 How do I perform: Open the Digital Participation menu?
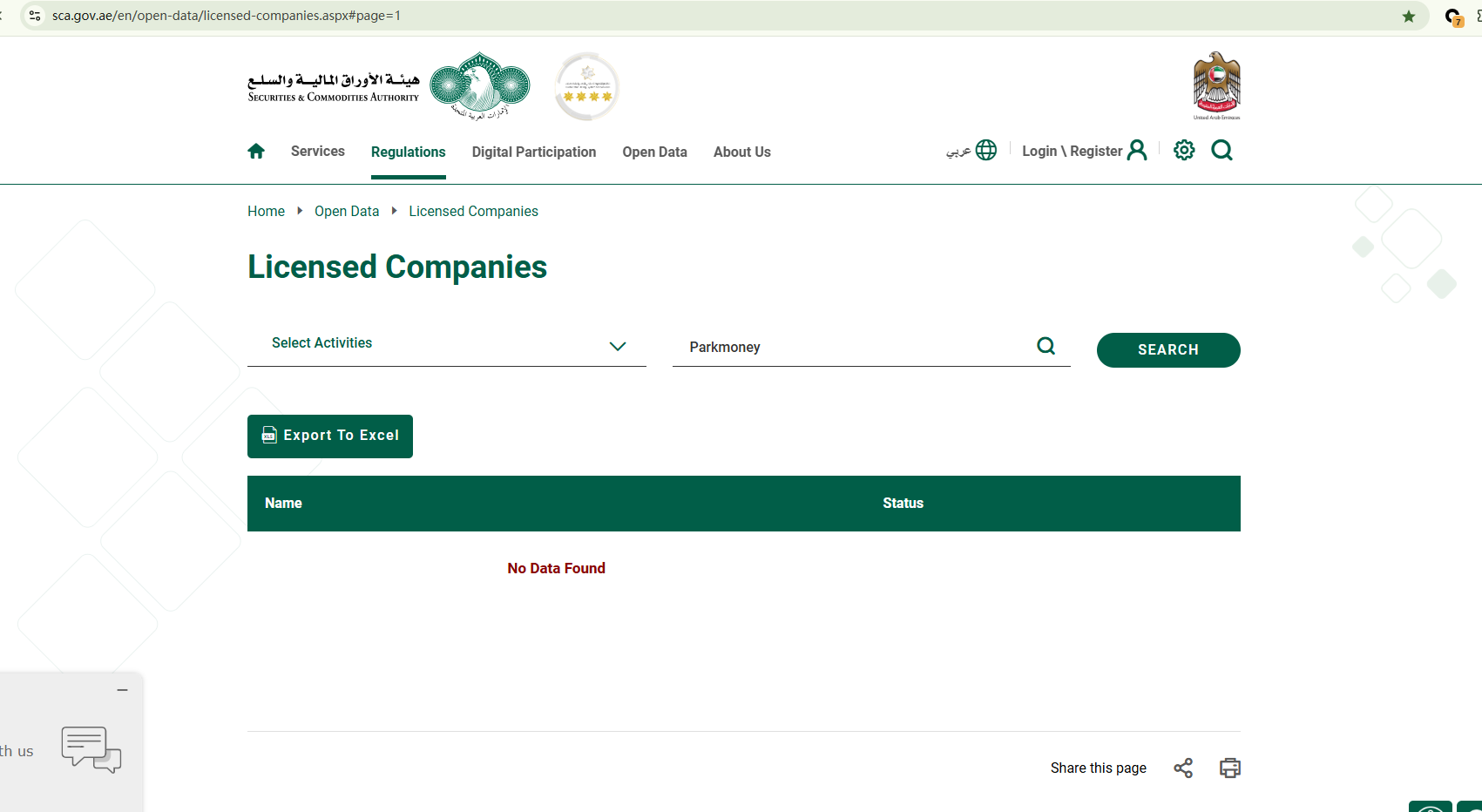point(534,152)
